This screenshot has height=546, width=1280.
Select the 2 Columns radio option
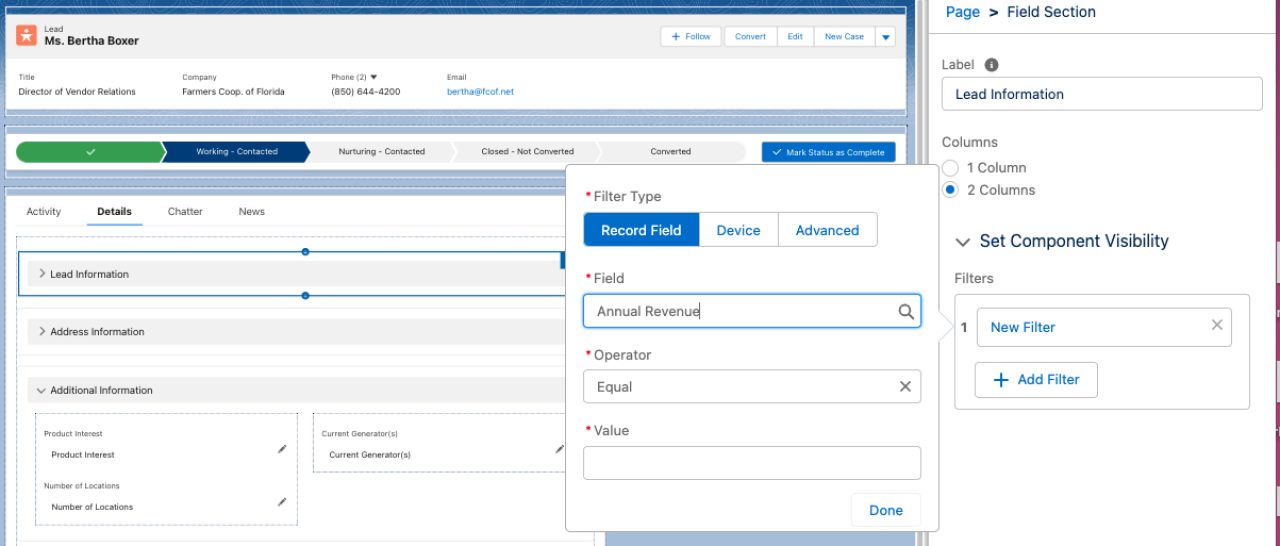950,190
